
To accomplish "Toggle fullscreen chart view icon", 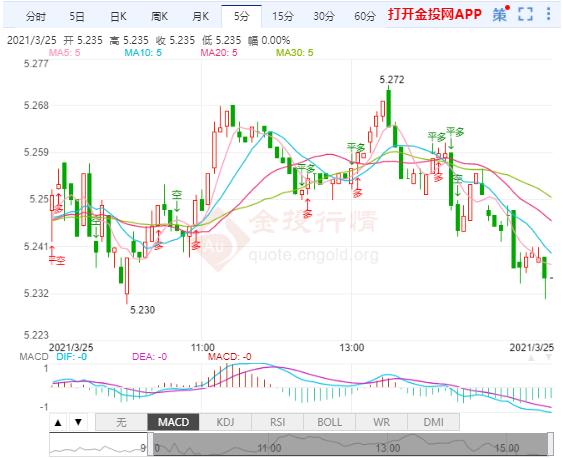I will point(525,14).
